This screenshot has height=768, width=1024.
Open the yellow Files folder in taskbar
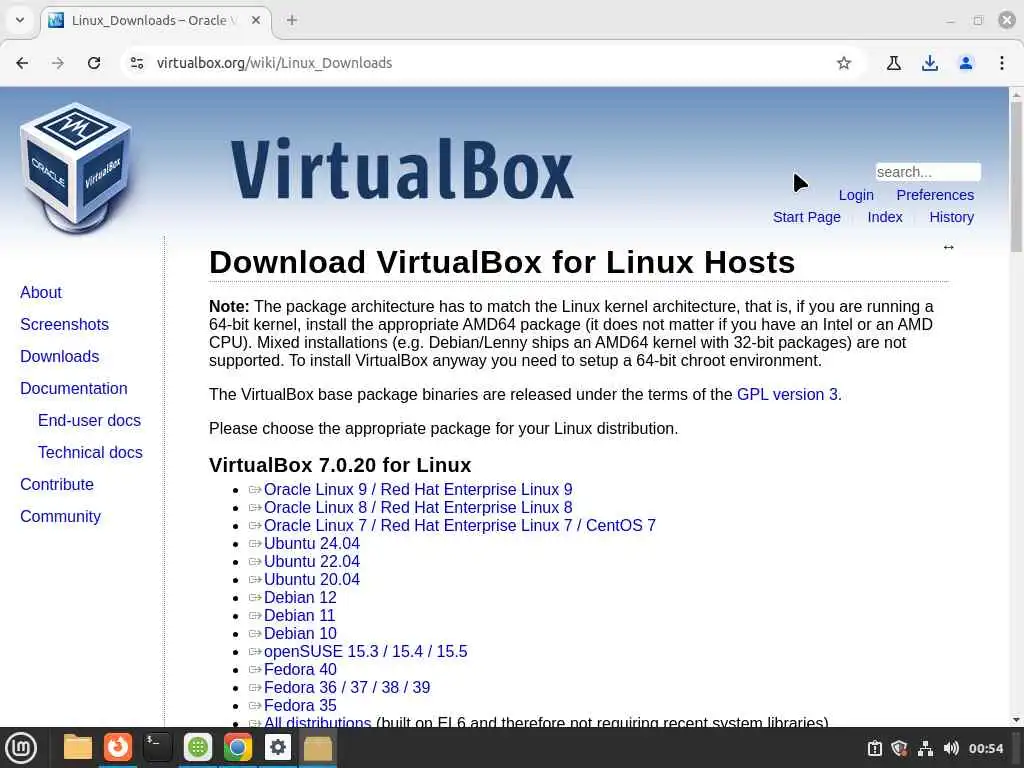coord(78,748)
